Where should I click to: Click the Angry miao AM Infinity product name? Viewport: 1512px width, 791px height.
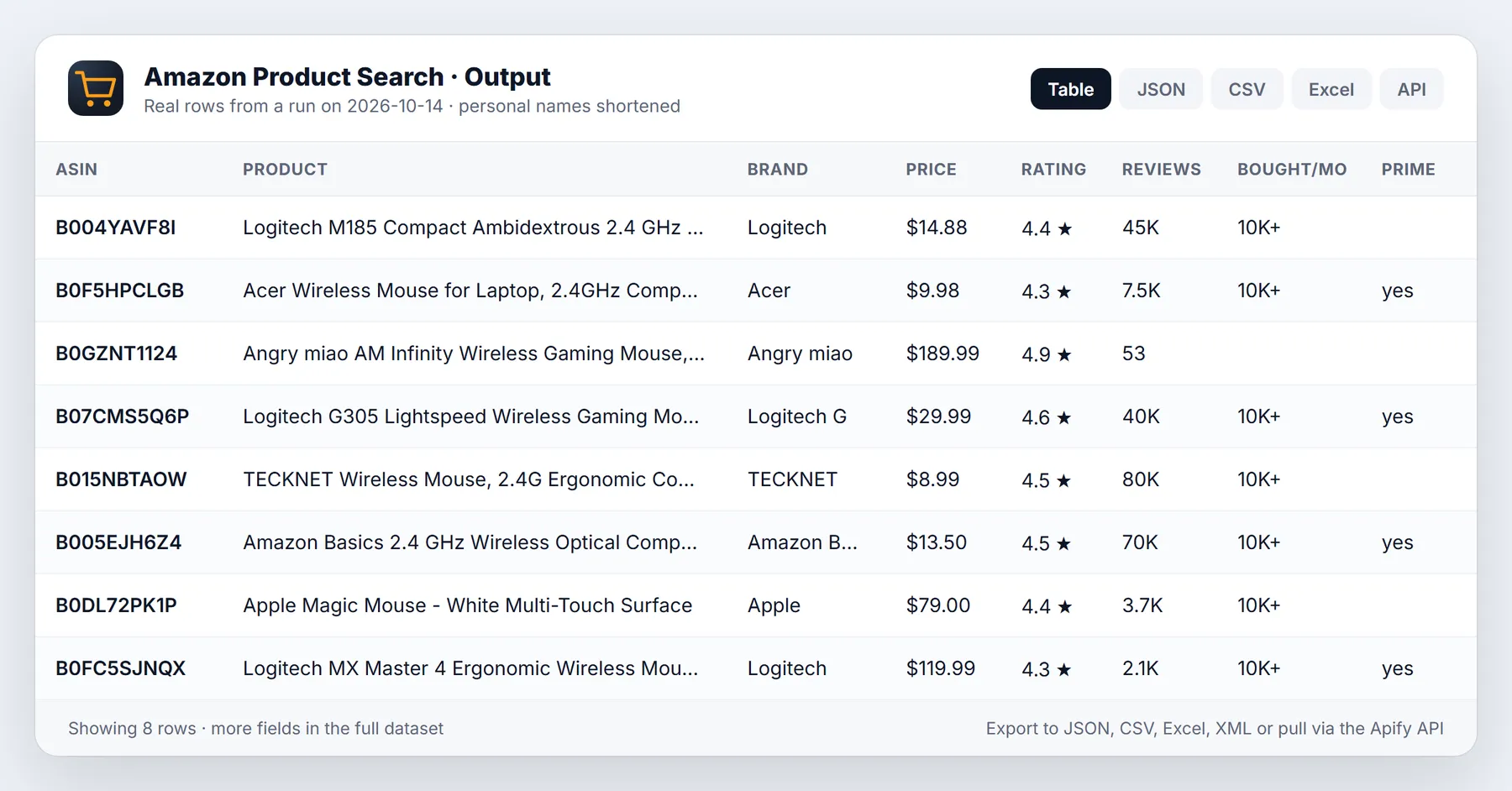click(474, 354)
